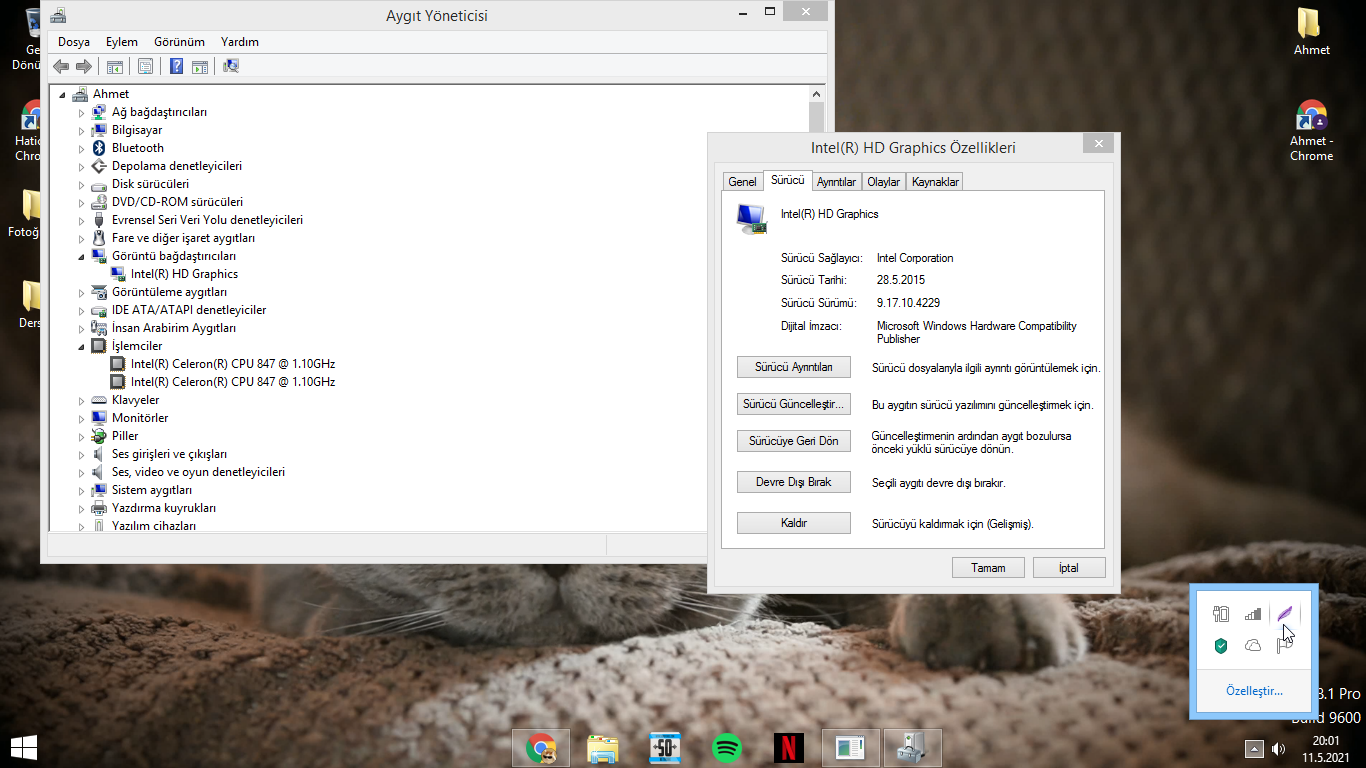Screen dimensions: 1366x768
Task: Click the speaker volume icon in system tray
Action: (x=1278, y=748)
